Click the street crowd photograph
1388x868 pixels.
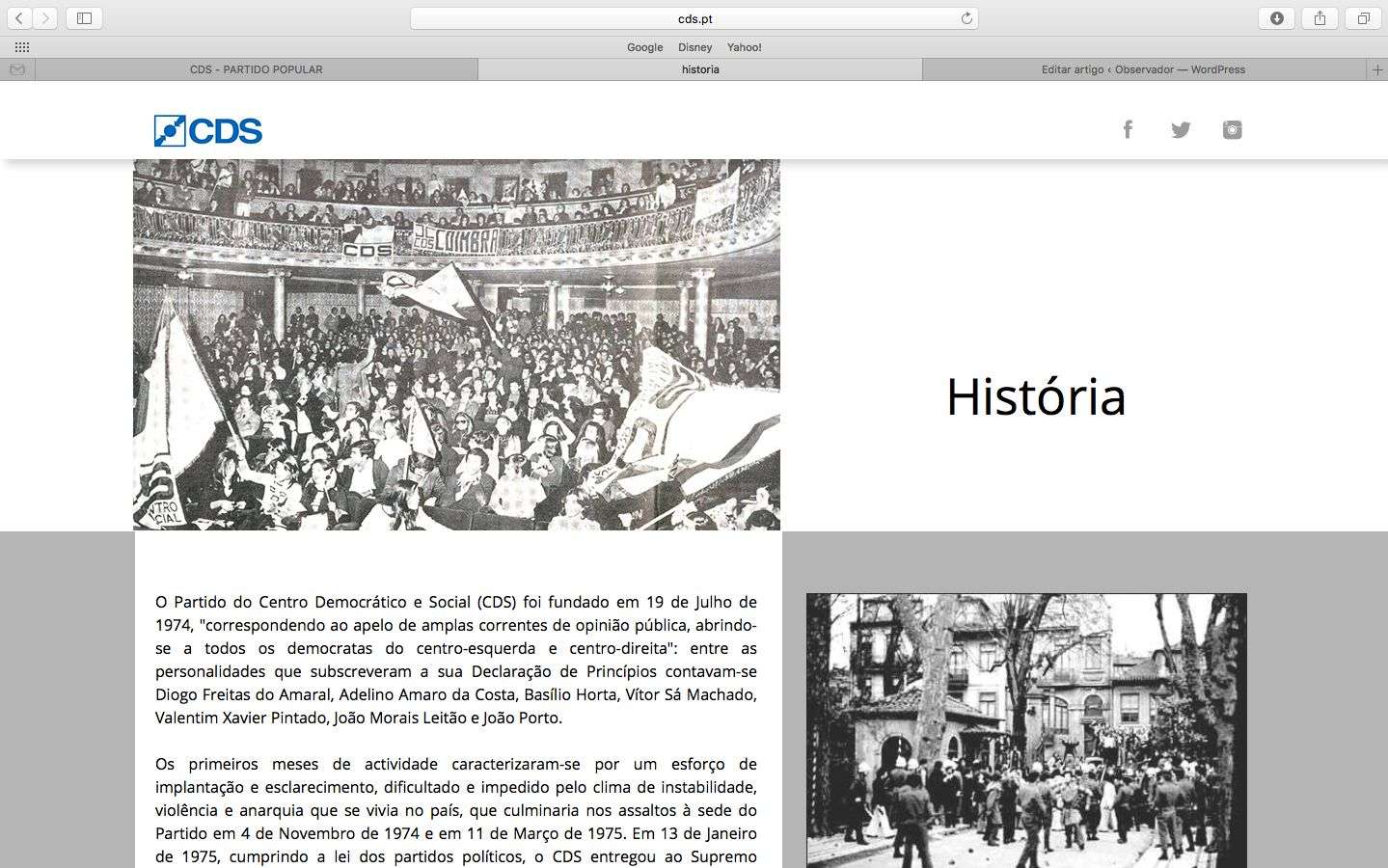[x=1026, y=730]
